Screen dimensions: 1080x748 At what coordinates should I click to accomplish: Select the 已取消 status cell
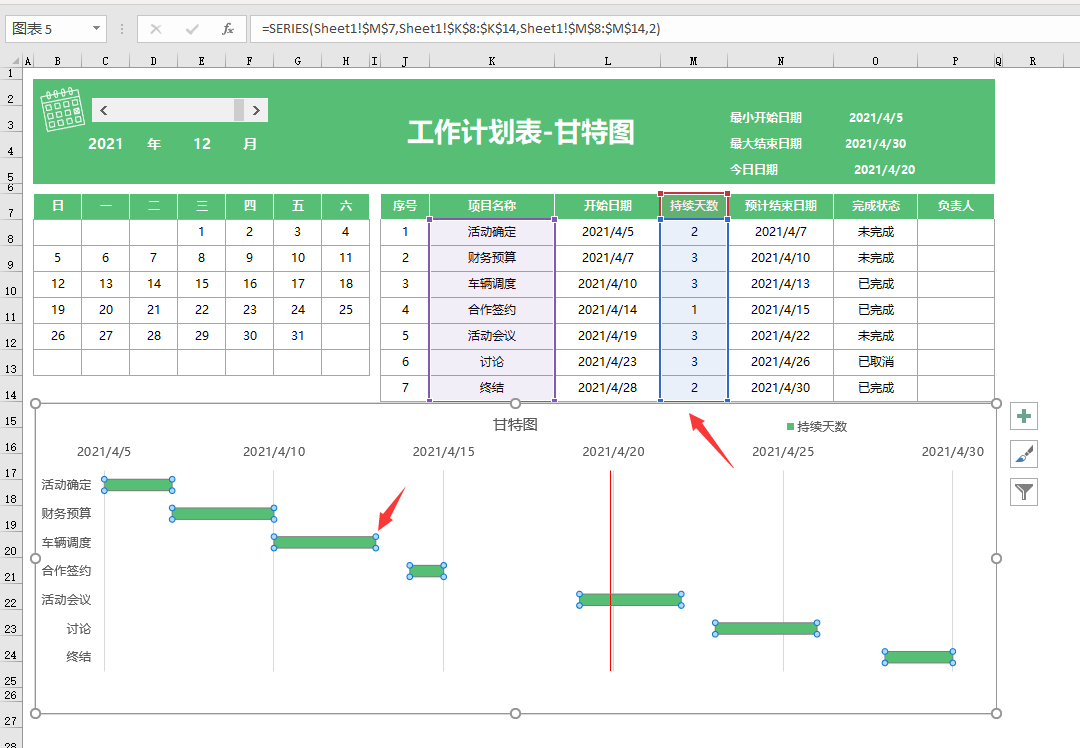tap(875, 362)
